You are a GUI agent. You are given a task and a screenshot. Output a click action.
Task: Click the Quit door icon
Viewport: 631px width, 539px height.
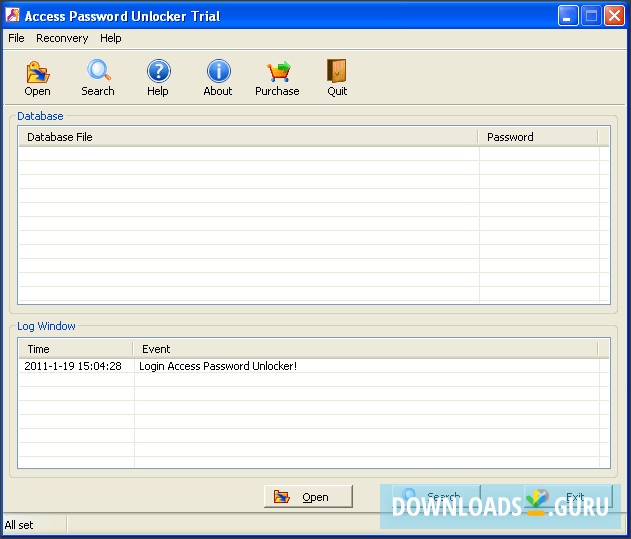point(337,71)
